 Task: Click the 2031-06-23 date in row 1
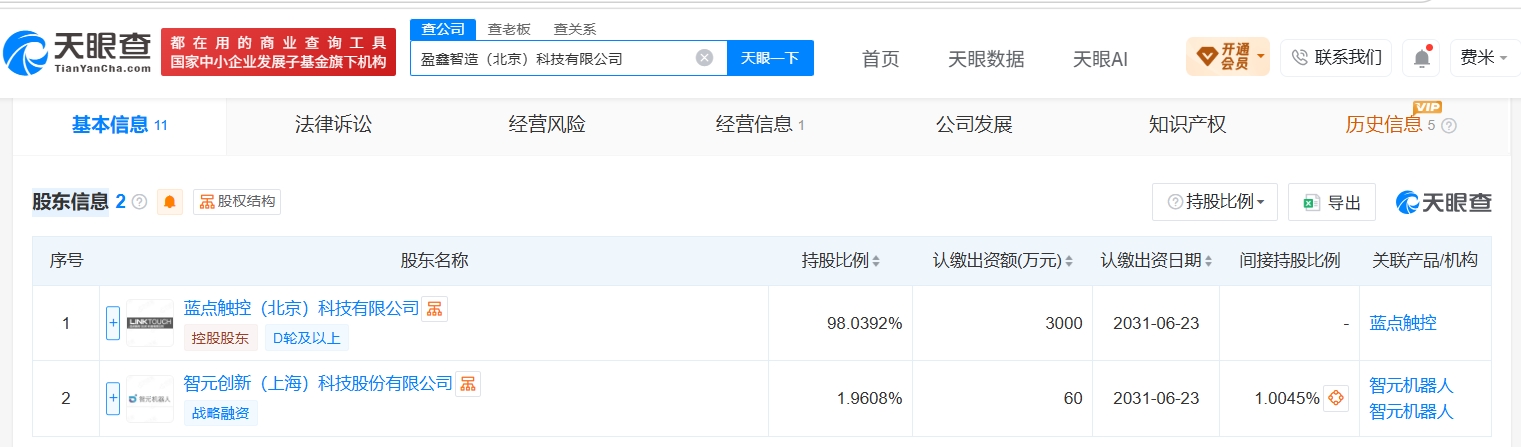point(1155,323)
